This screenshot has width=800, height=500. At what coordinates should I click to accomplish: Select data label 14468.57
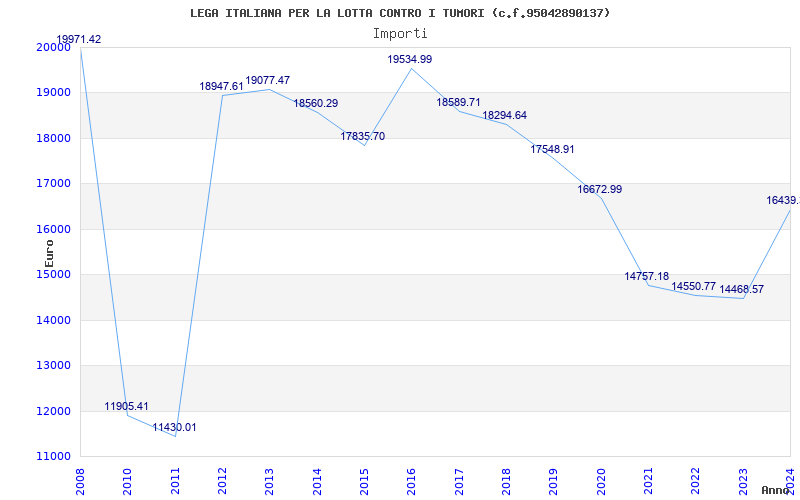[x=741, y=289]
